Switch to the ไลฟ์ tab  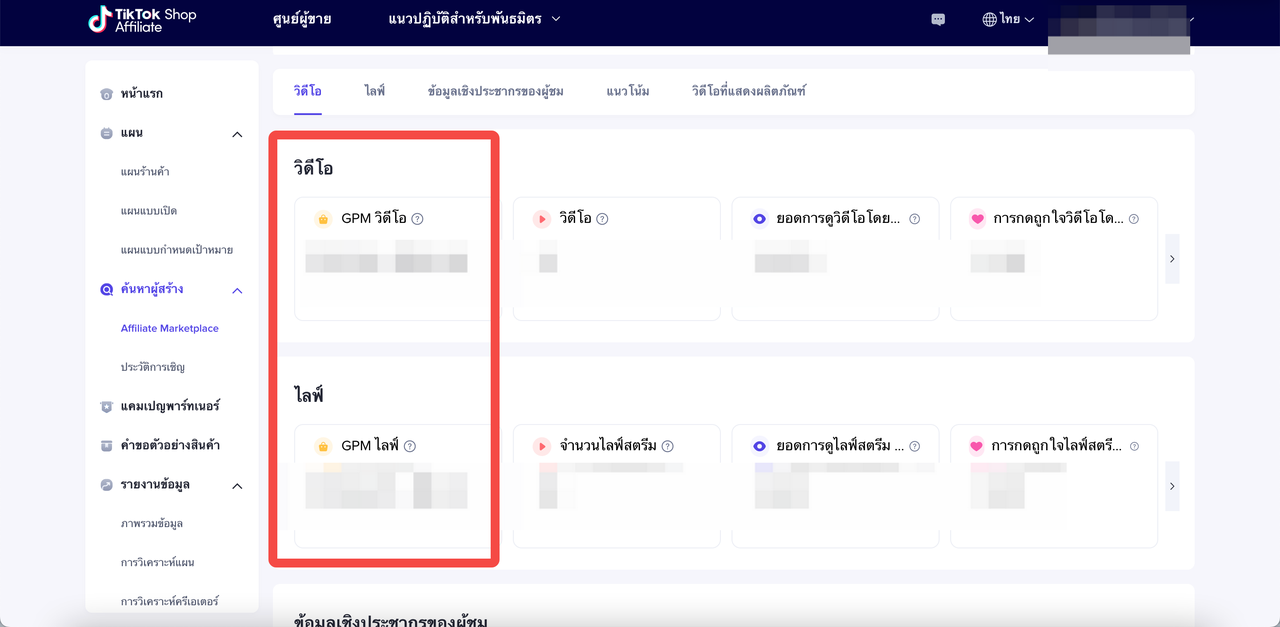click(x=375, y=91)
